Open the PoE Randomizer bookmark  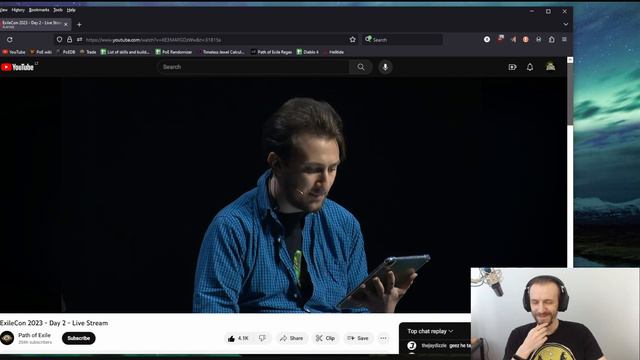tap(173, 52)
